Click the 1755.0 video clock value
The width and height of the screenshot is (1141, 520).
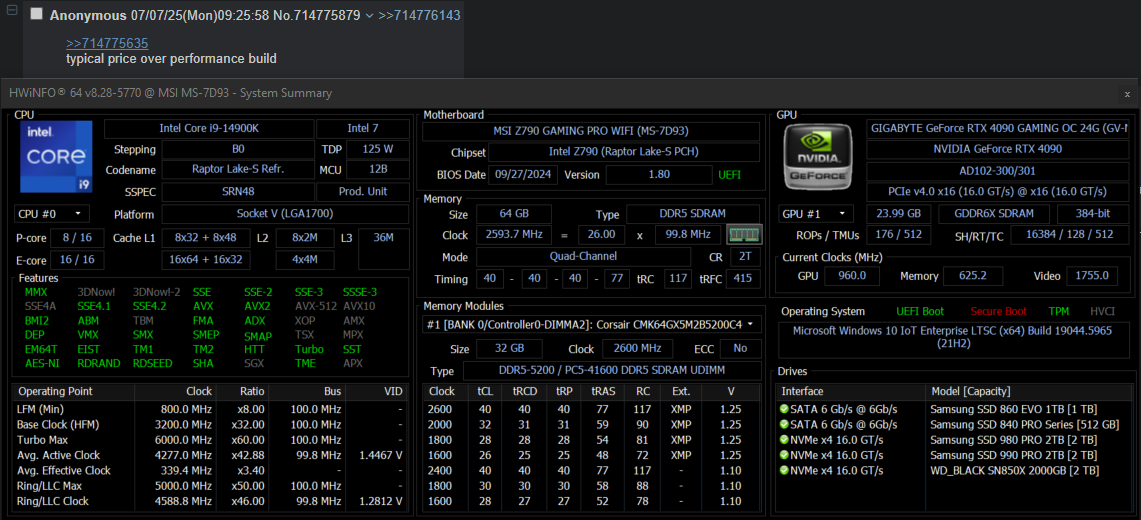coord(1092,276)
